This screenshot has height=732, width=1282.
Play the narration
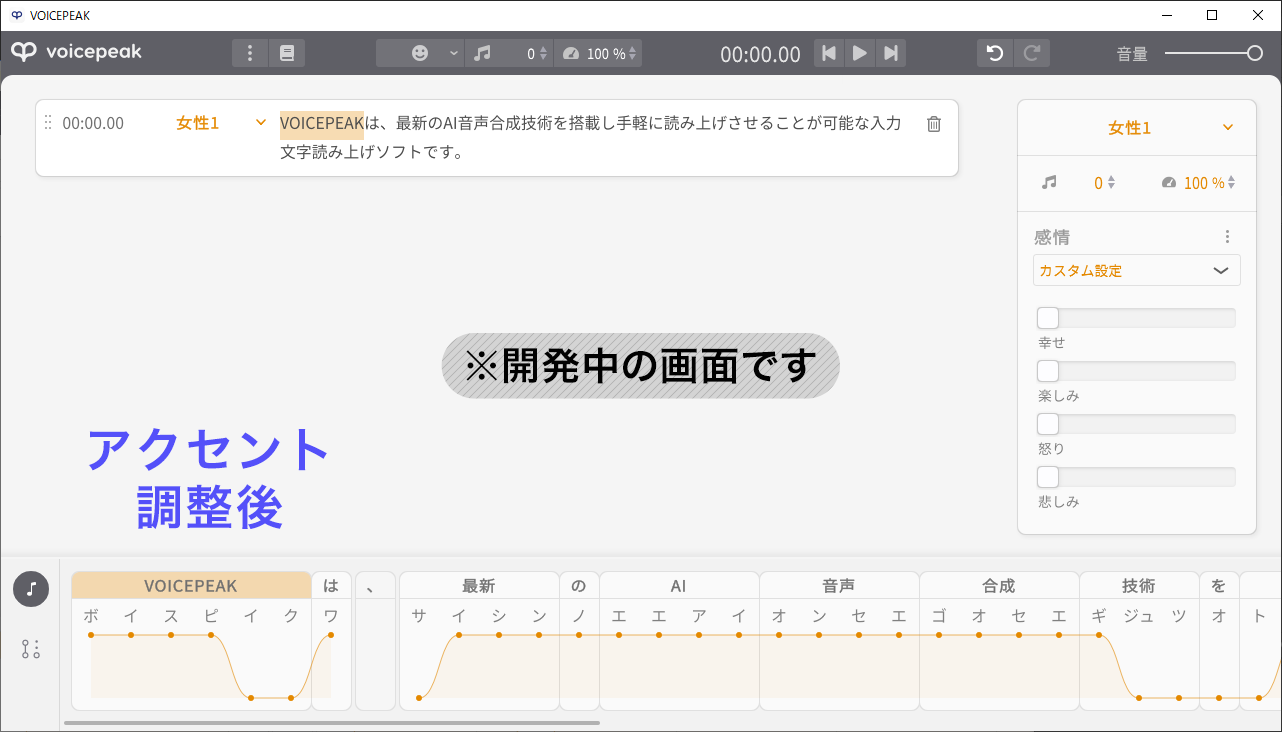(x=860, y=53)
